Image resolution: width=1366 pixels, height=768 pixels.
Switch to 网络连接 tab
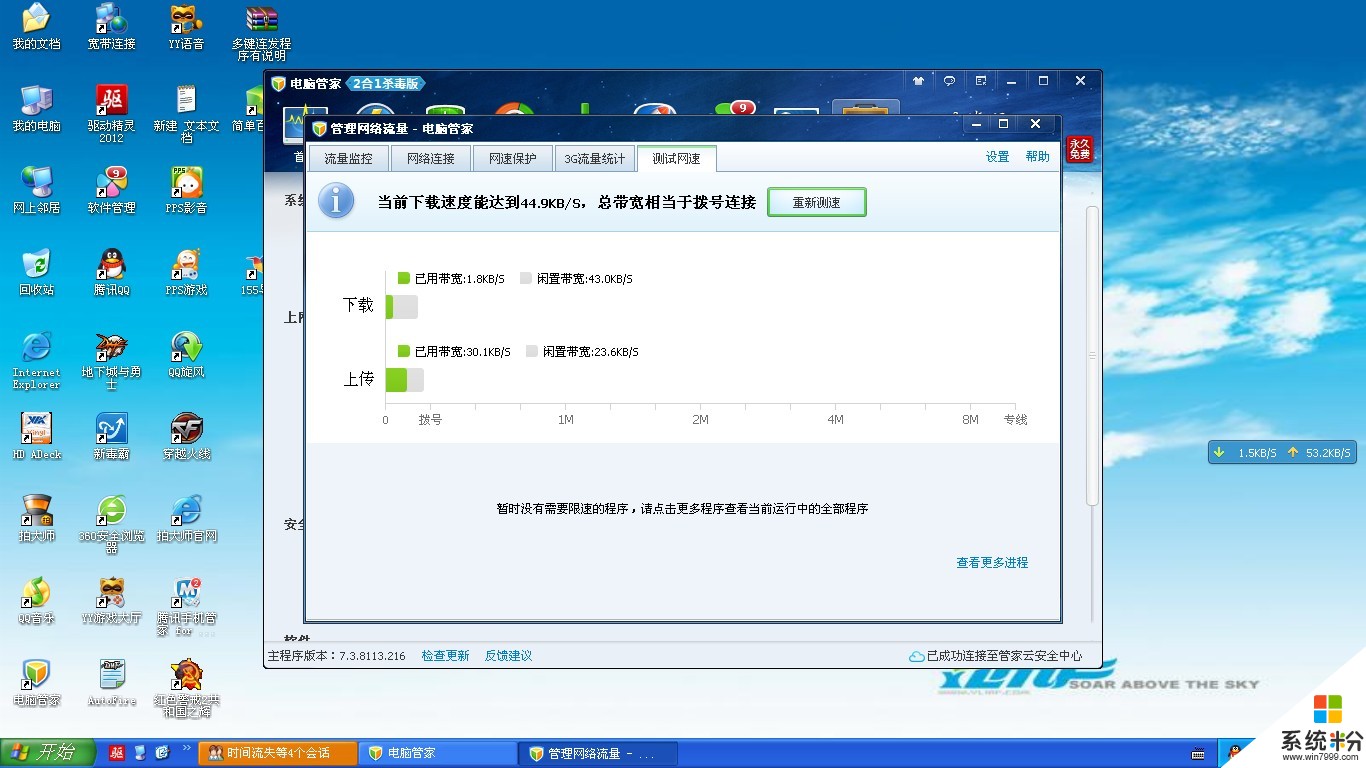tap(430, 158)
